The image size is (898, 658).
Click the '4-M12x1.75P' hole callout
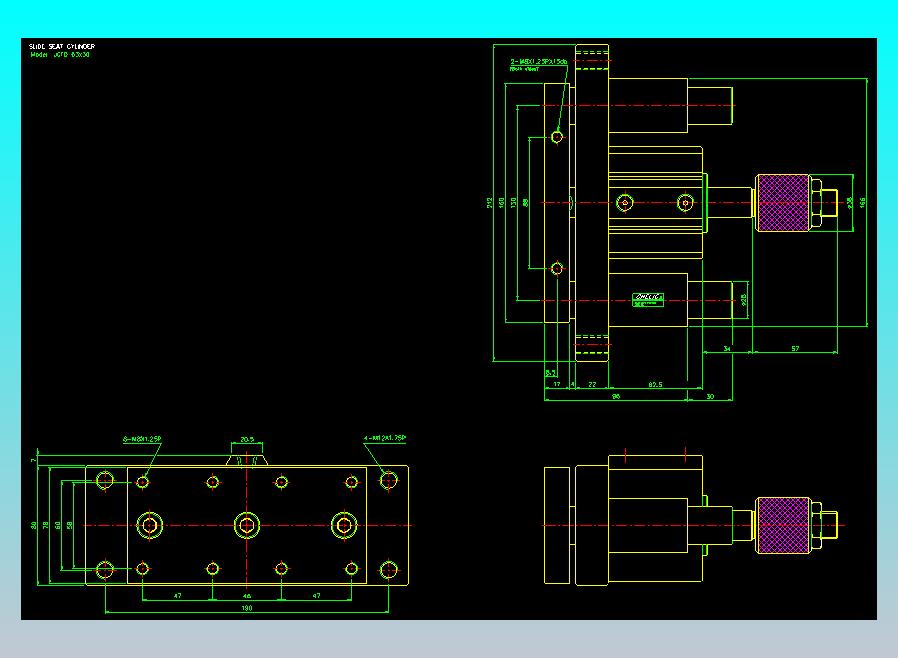pyautogui.click(x=385, y=438)
